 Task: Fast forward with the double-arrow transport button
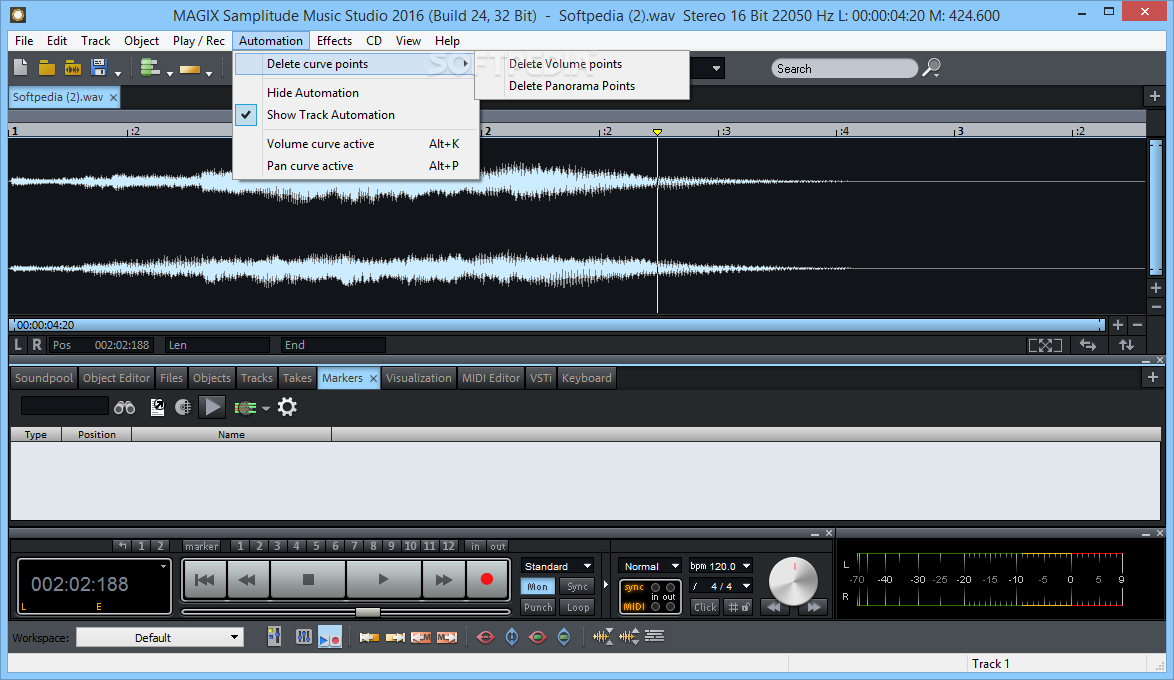(443, 580)
